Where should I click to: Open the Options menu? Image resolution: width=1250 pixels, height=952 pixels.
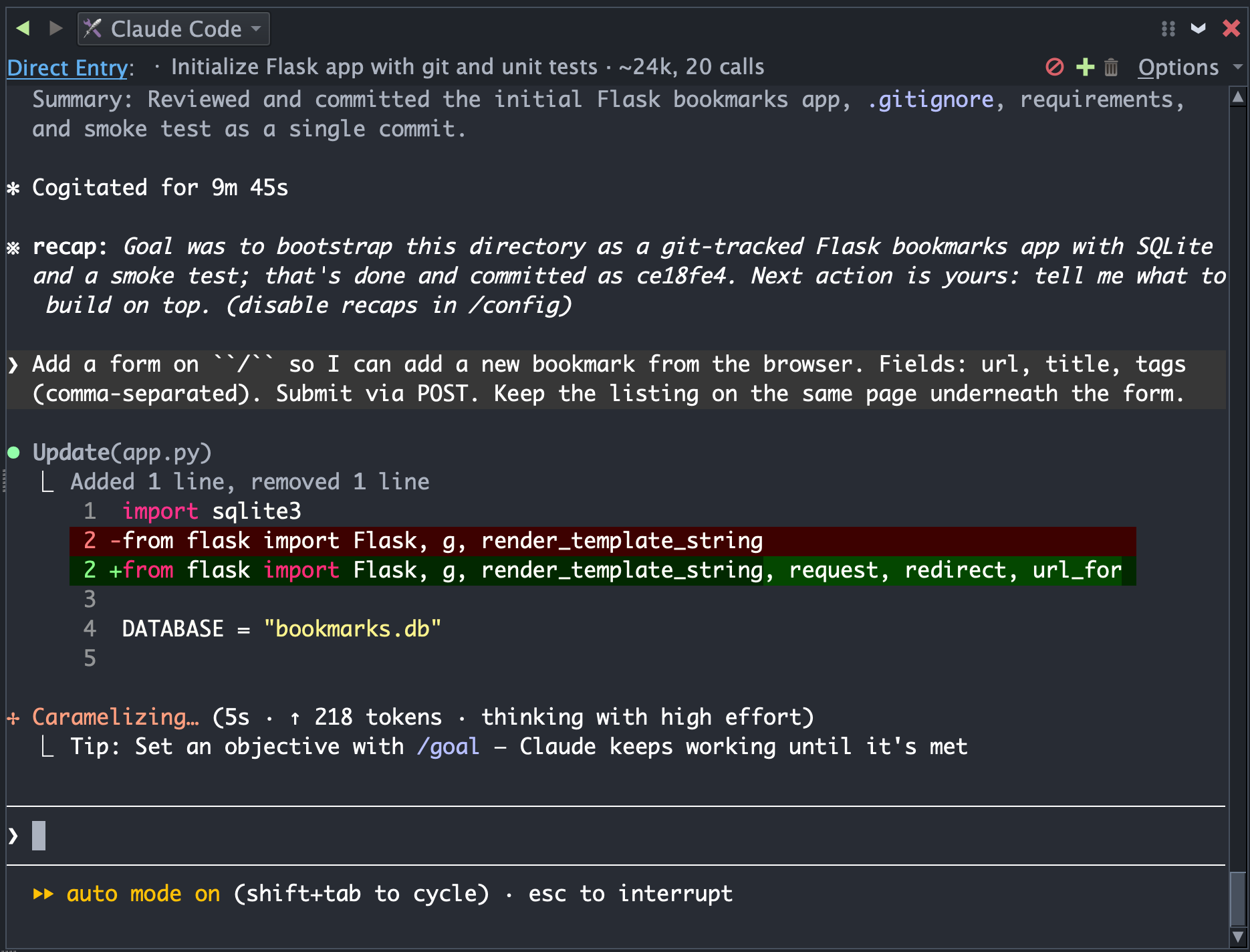(1178, 68)
